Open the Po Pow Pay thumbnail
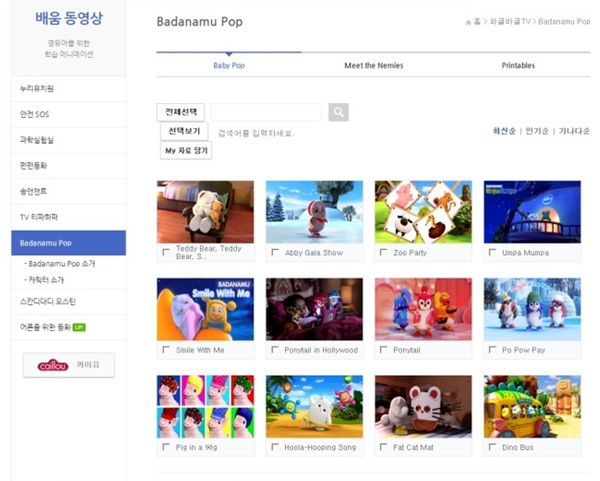Screen dimensions: 600x481 532,309
